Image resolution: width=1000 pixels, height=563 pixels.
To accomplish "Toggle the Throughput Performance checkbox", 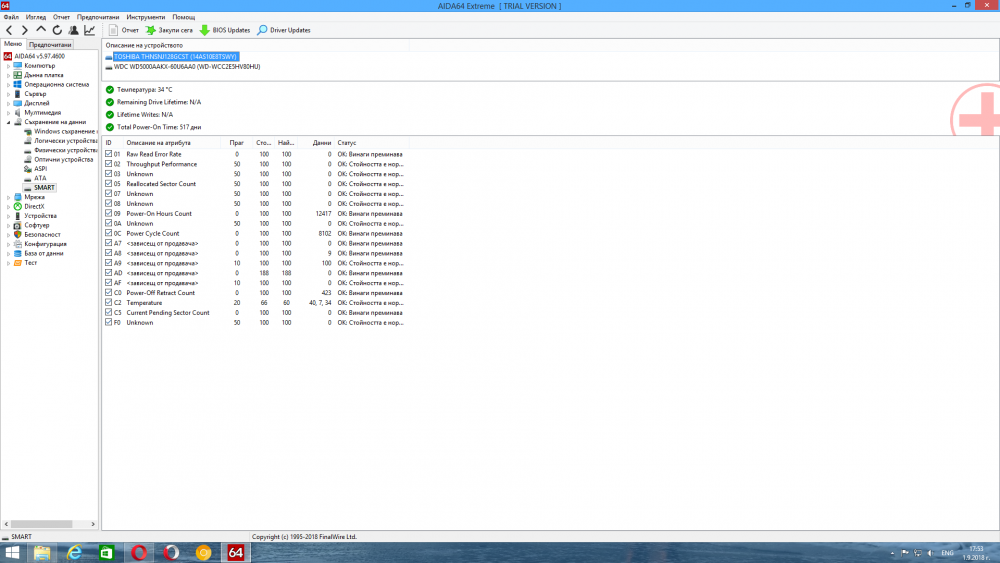I will pos(108,164).
